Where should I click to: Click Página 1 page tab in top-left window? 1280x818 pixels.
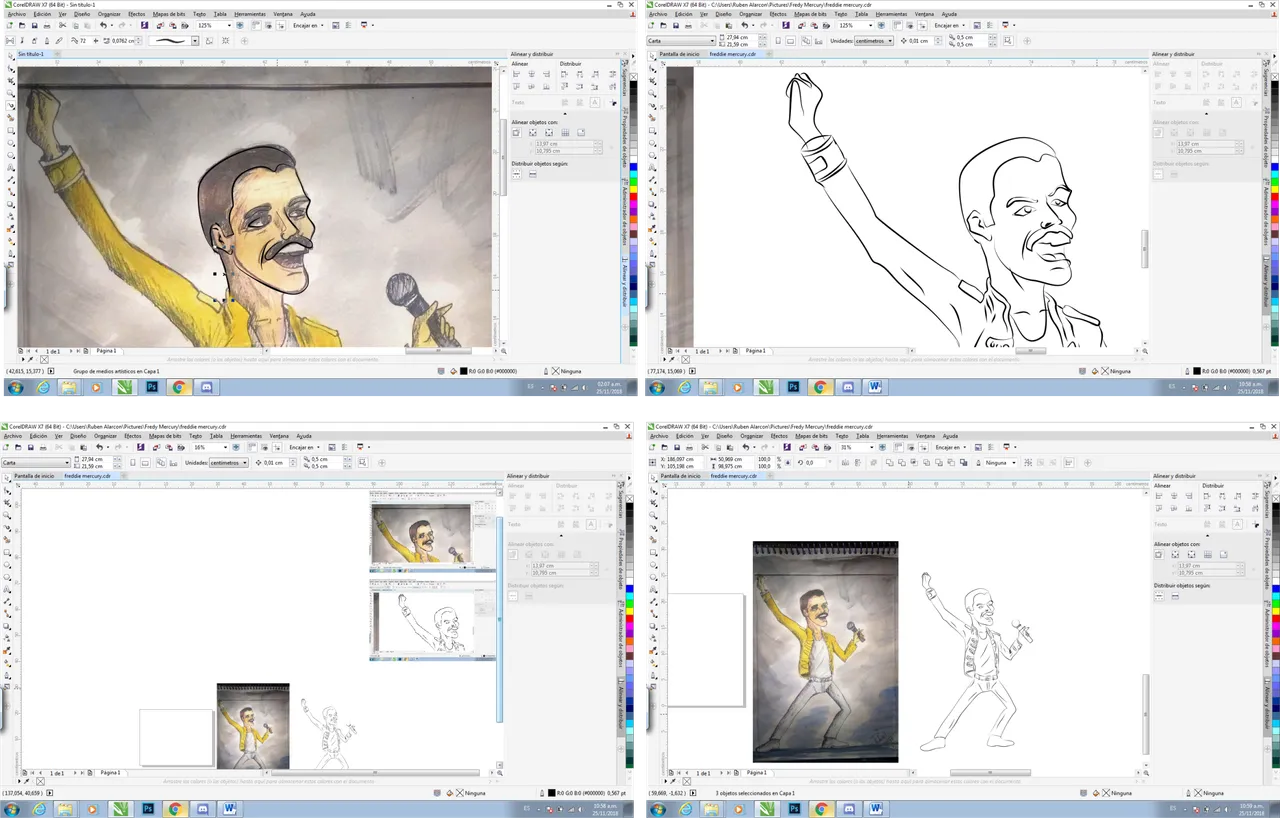point(106,351)
